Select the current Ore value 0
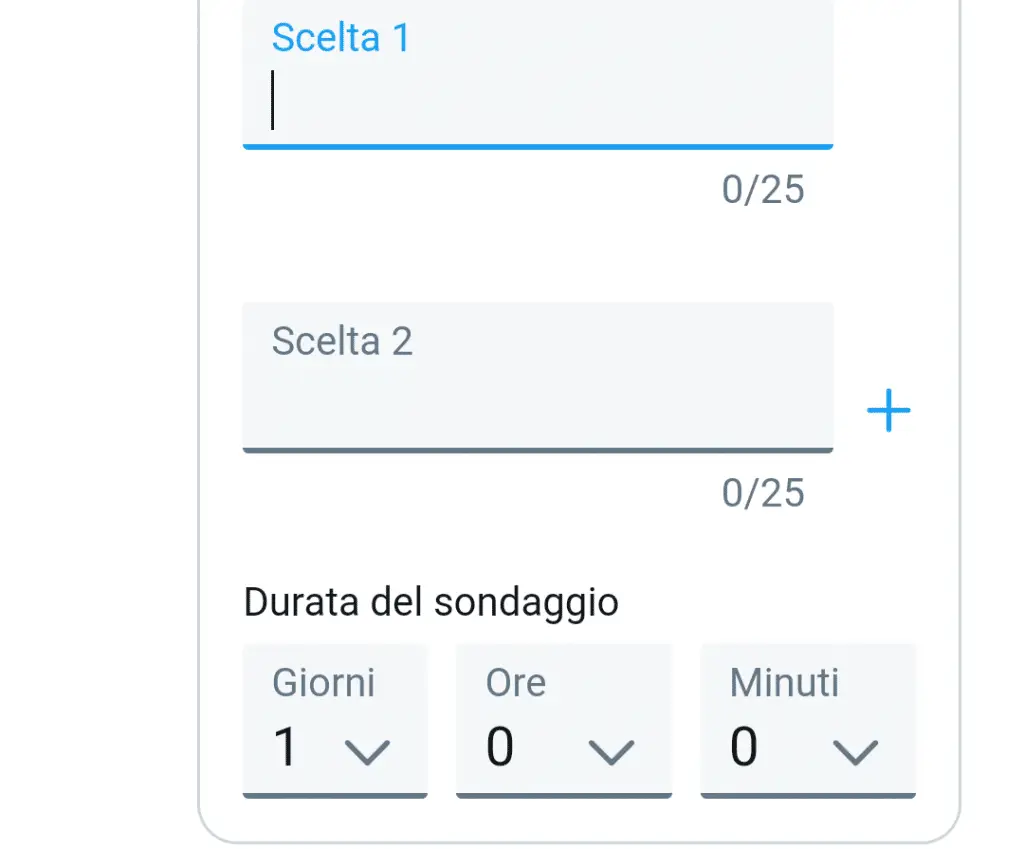Image resolution: width=1024 pixels, height=849 pixels. (x=500, y=748)
